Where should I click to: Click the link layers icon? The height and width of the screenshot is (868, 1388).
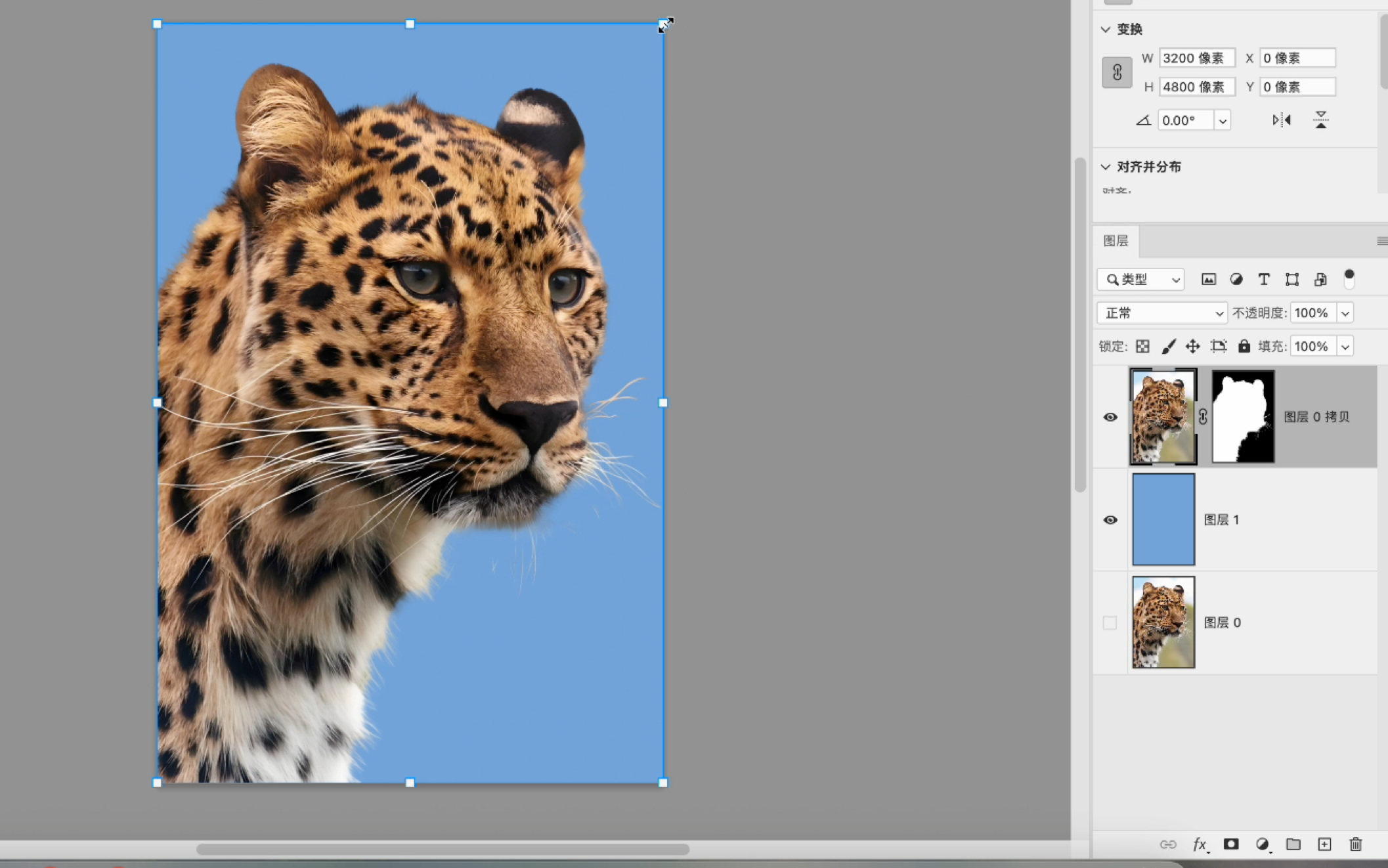(x=1168, y=844)
